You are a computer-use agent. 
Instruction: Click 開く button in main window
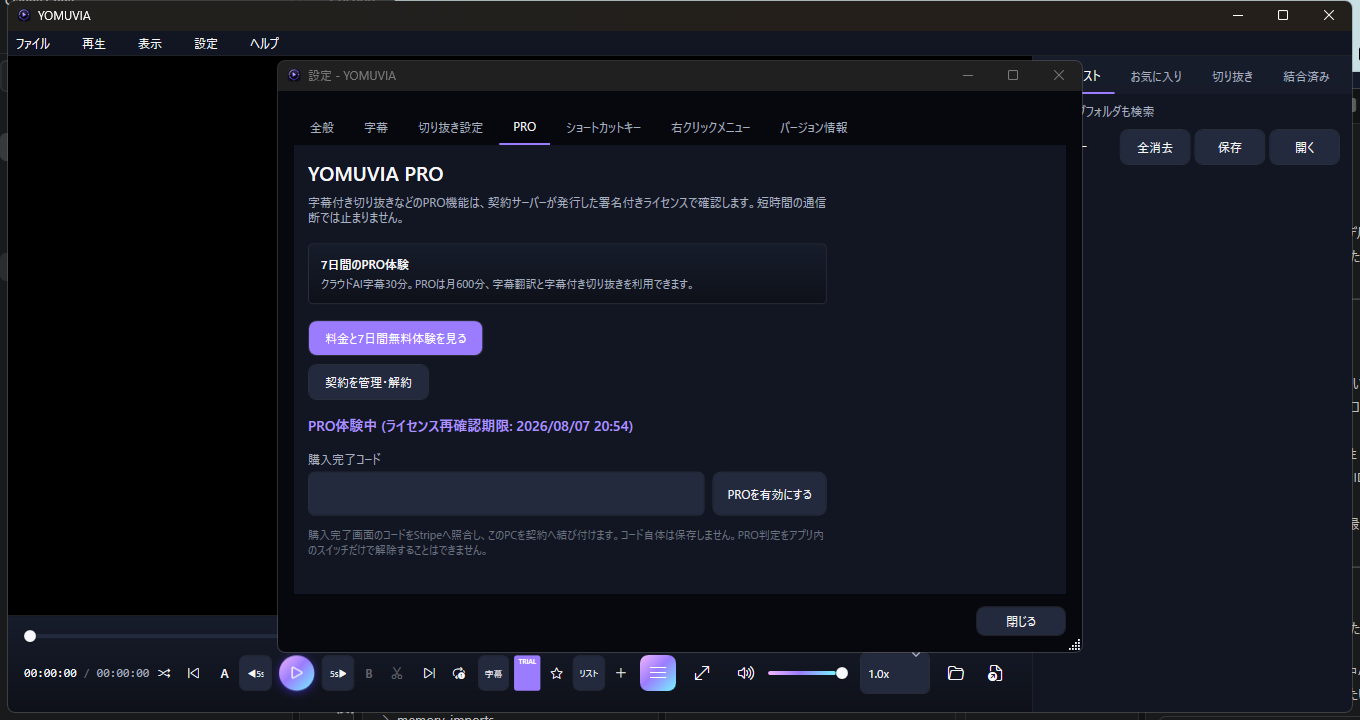(1305, 147)
